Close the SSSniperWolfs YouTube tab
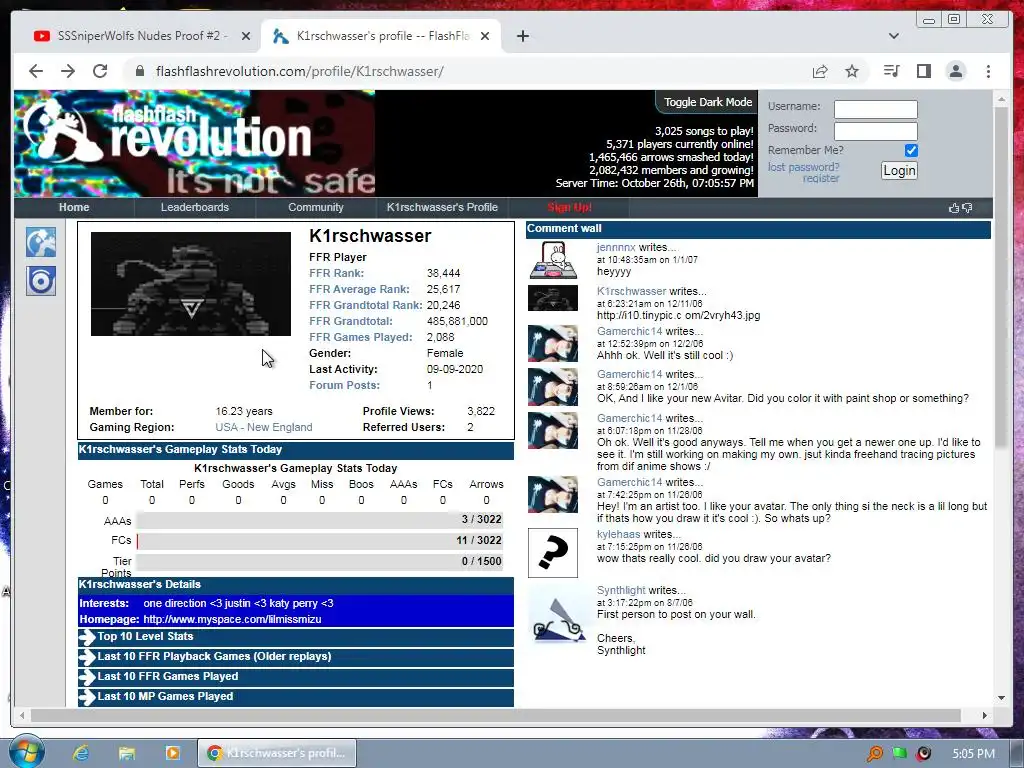 point(246,37)
